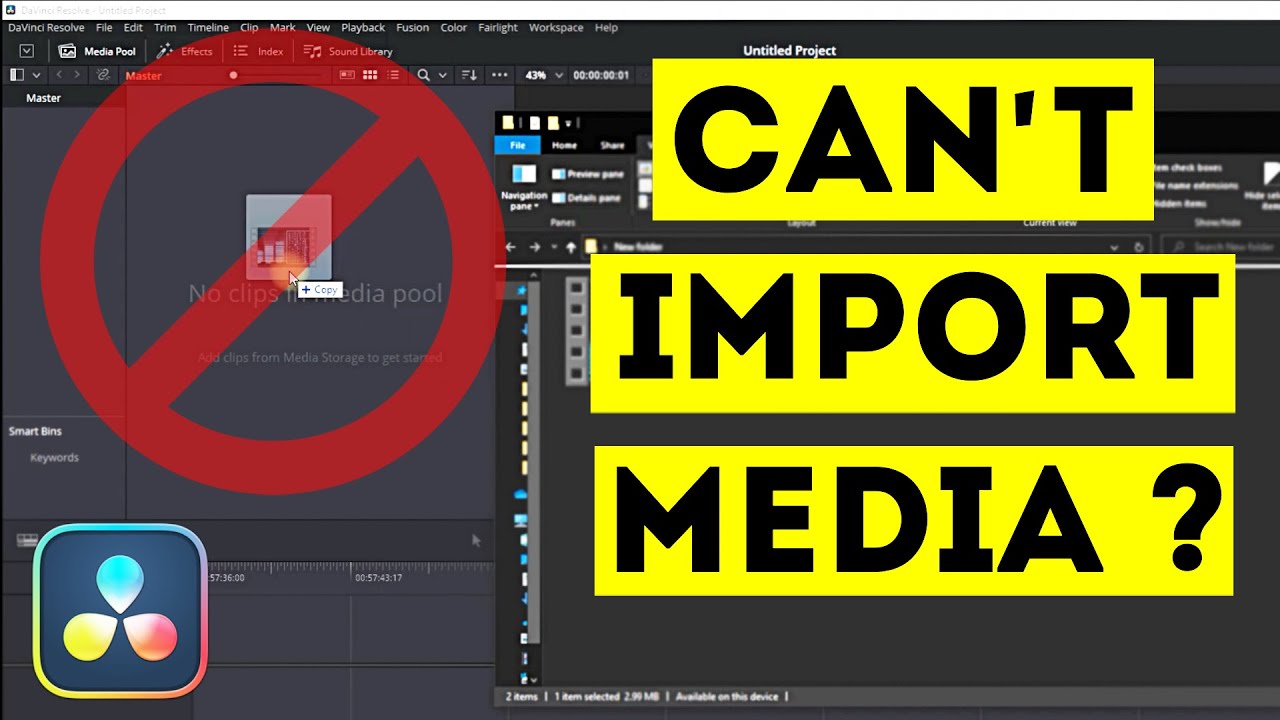1280x720 pixels.
Task: Toggle Preview pane in Explorer ribbon
Action: [588, 174]
